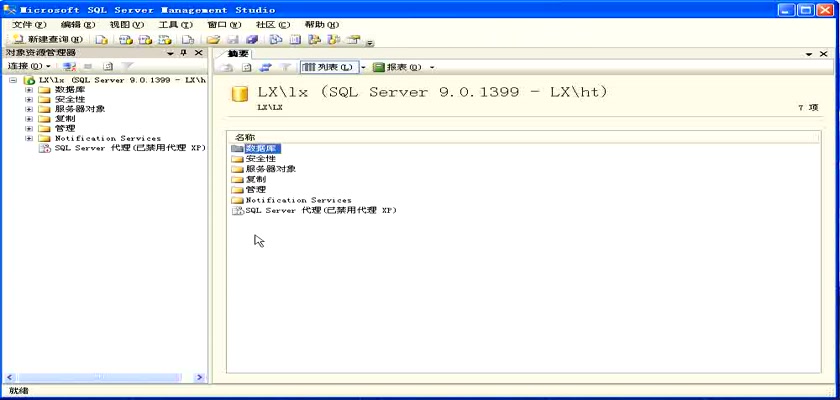Select Notification Services in the summary list
This screenshot has height=400, width=840.
coord(291,200)
